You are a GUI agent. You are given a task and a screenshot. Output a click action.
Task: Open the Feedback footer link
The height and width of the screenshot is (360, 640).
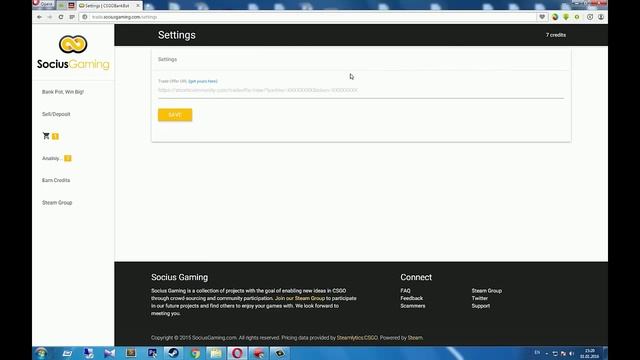pos(411,298)
